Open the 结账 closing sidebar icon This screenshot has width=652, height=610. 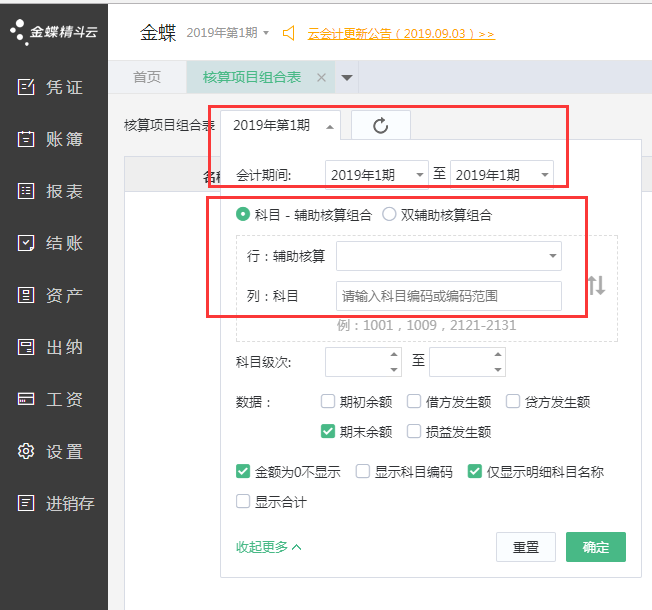(27, 243)
